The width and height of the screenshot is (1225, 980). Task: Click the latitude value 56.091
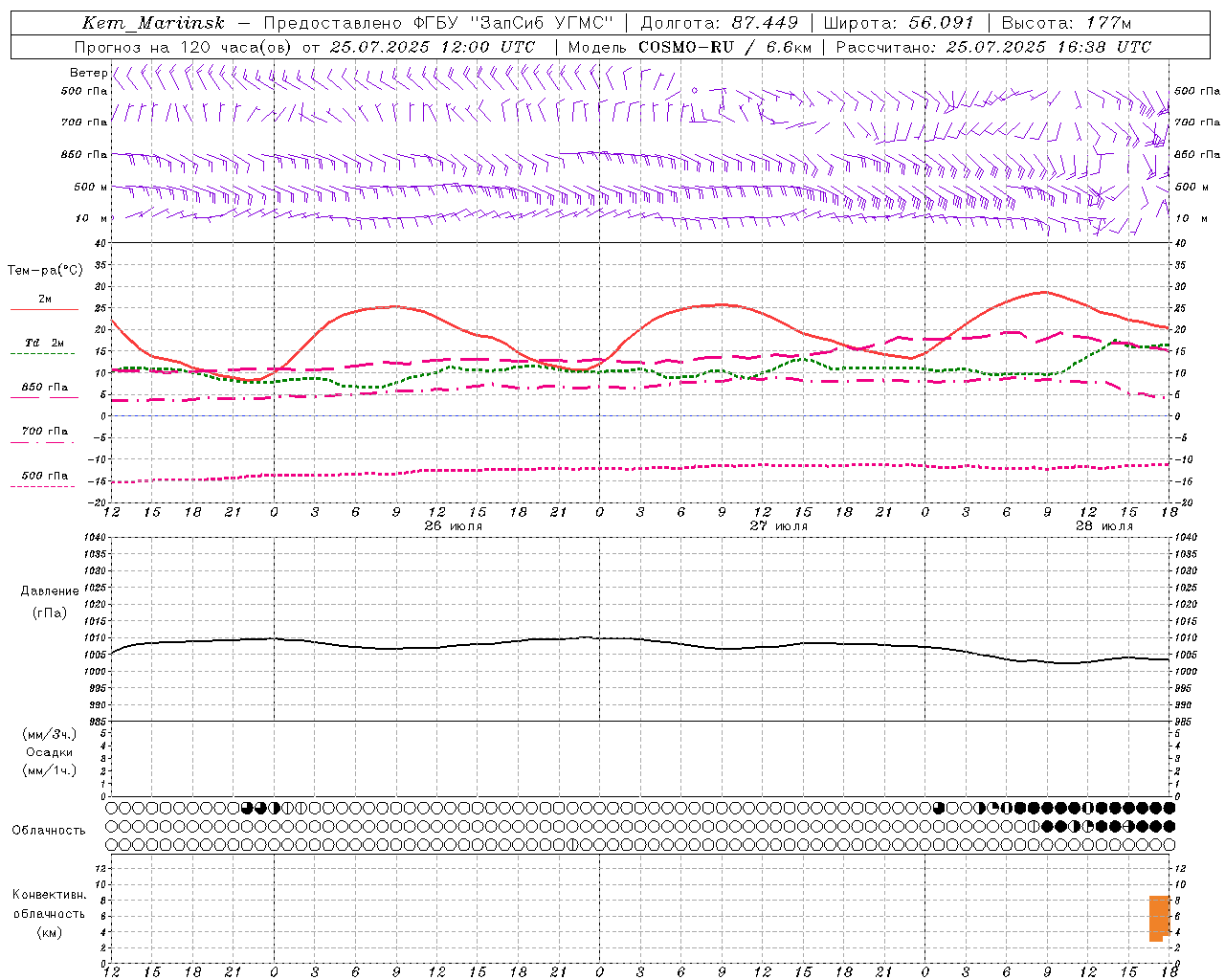click(x=941, y=23)
